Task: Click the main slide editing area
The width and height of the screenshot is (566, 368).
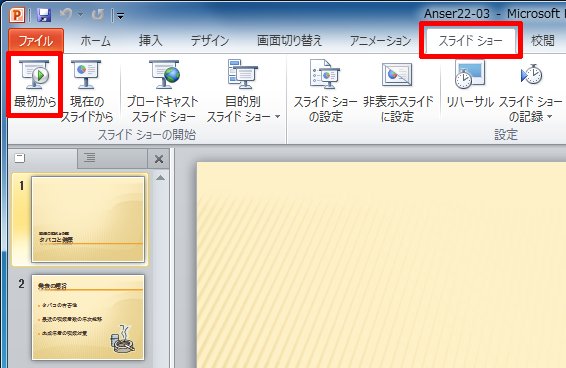Action: pos(381,265)
